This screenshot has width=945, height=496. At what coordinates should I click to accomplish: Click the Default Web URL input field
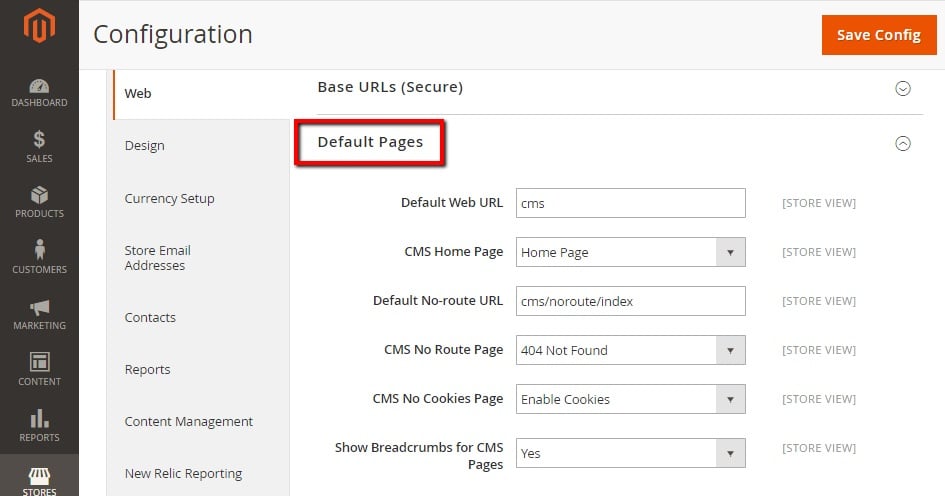[x=631, y=203]
